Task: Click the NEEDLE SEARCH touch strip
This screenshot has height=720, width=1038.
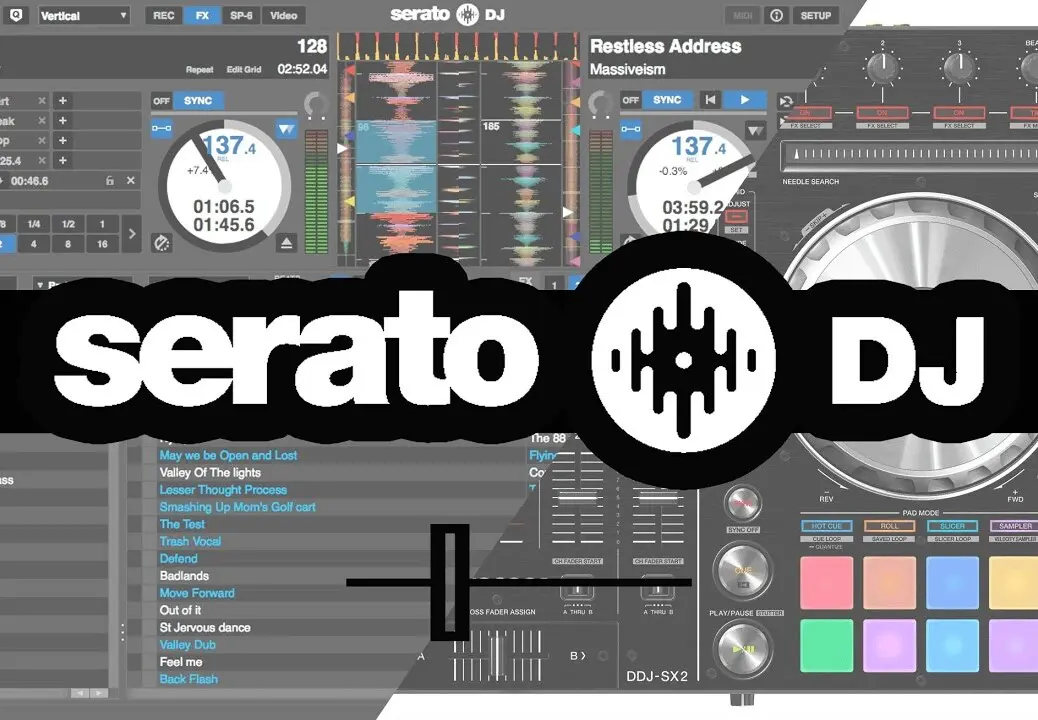Action: [x=910, y=156]
